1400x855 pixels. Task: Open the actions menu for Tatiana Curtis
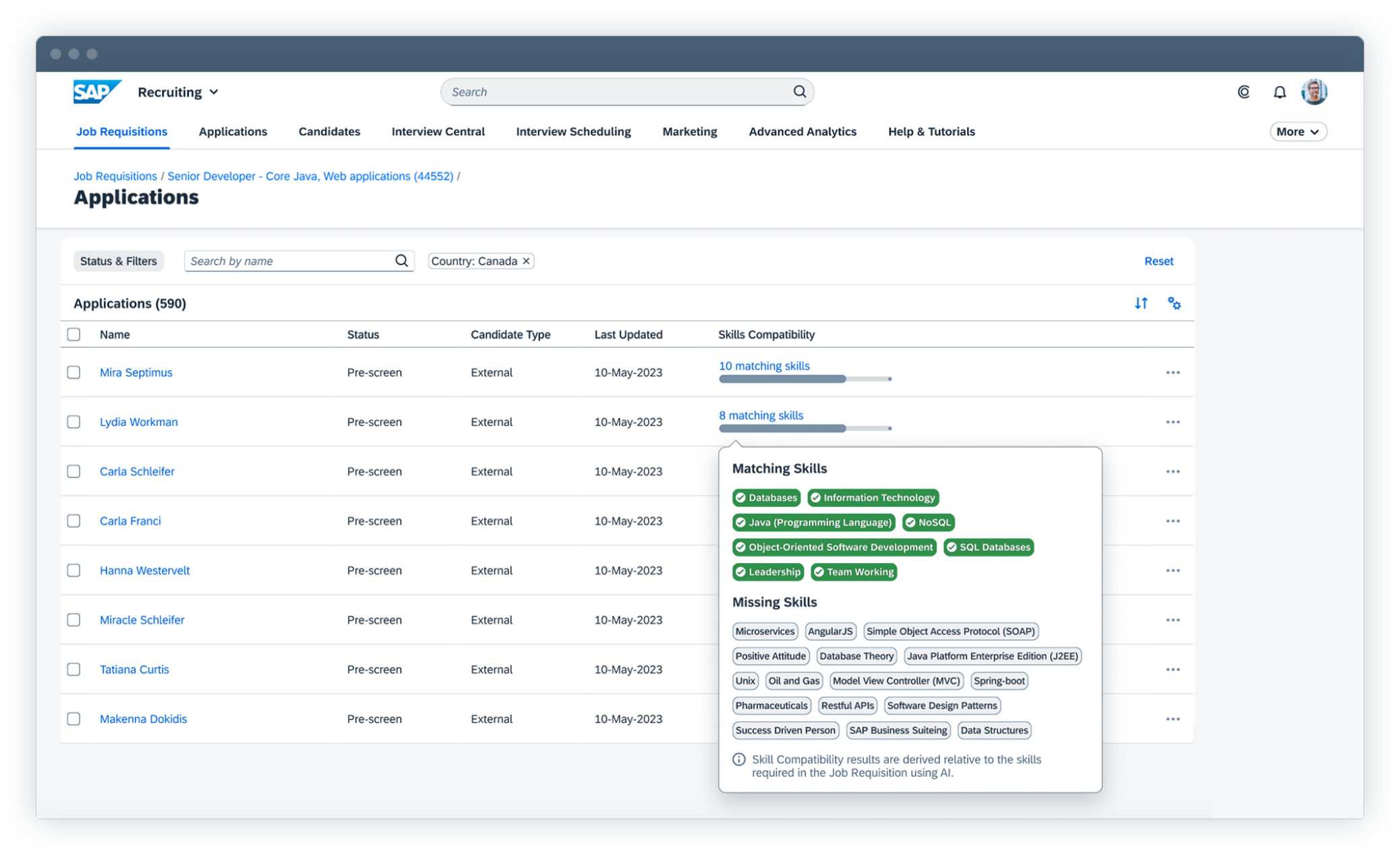coord(1173,670)
